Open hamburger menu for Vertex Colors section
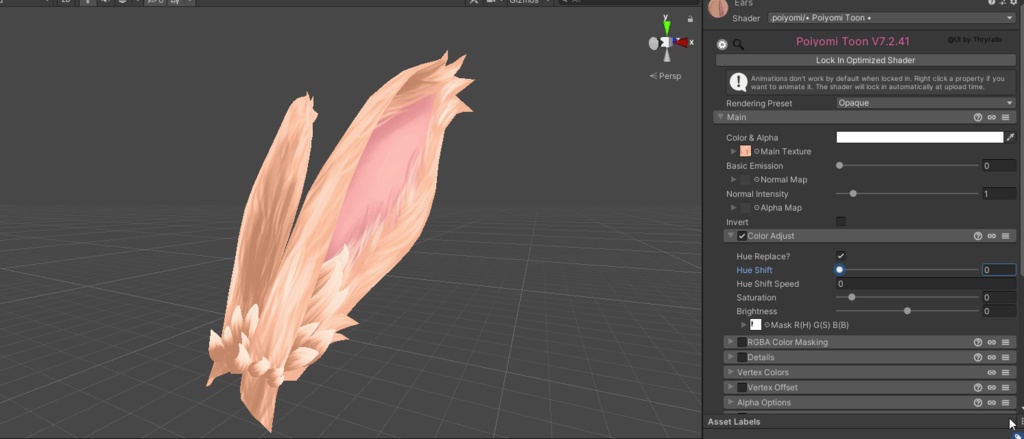The width and height of the screenshot is (1024, 439). click(x=1005, y=372)
